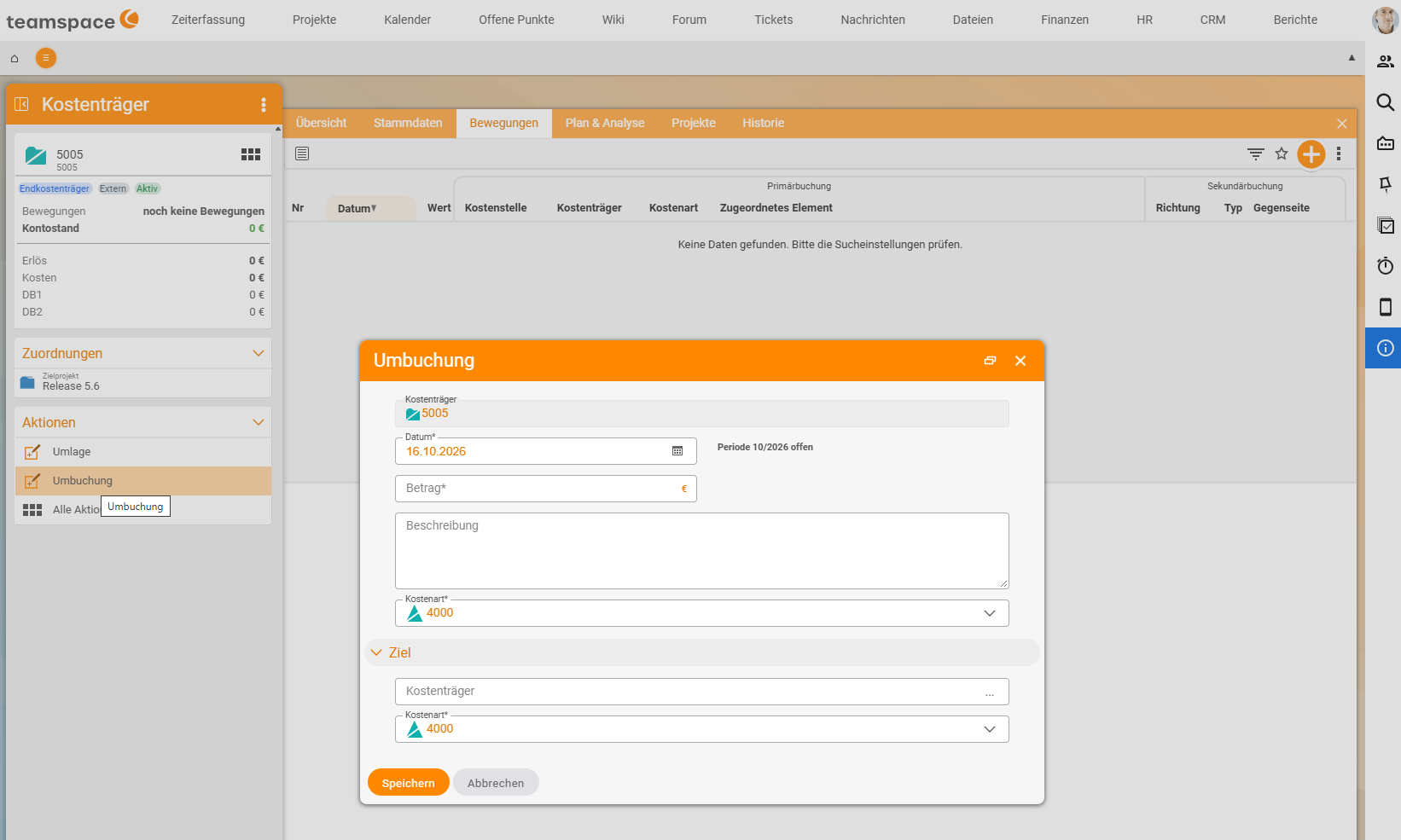The image size is (1401, 840).
Task: Click the mobile device icon in right sidebar
Action: pyautogui.click(x=1386, y=307)
